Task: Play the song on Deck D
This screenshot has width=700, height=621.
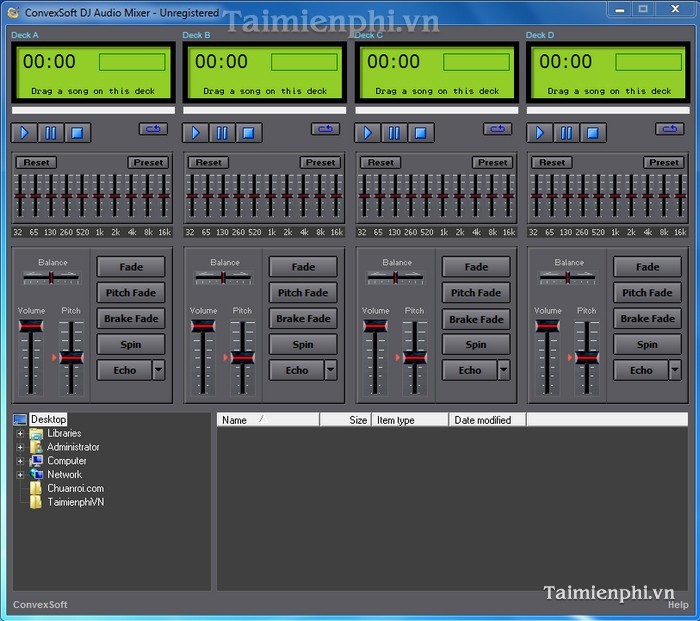Action: click(x=539, y=133)
